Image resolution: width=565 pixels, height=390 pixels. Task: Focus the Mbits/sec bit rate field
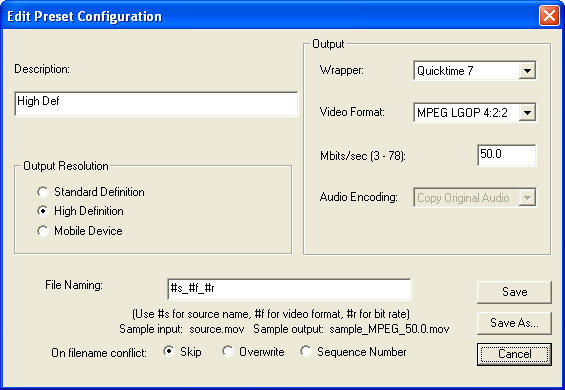coord(507,155)
